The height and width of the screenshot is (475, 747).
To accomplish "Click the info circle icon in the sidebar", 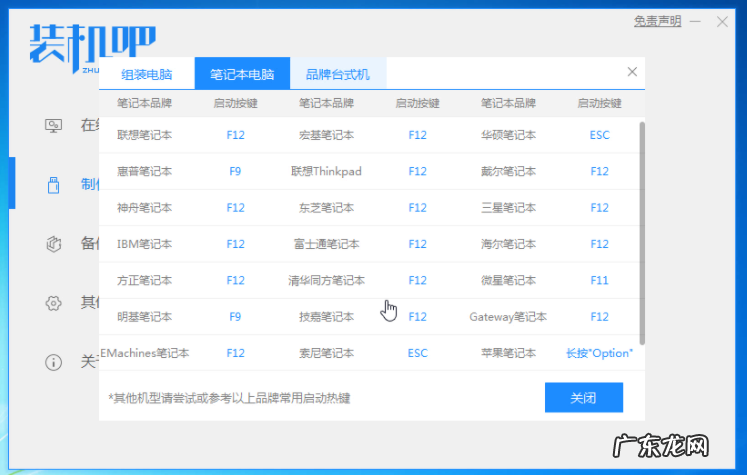I will pos(55,361).
